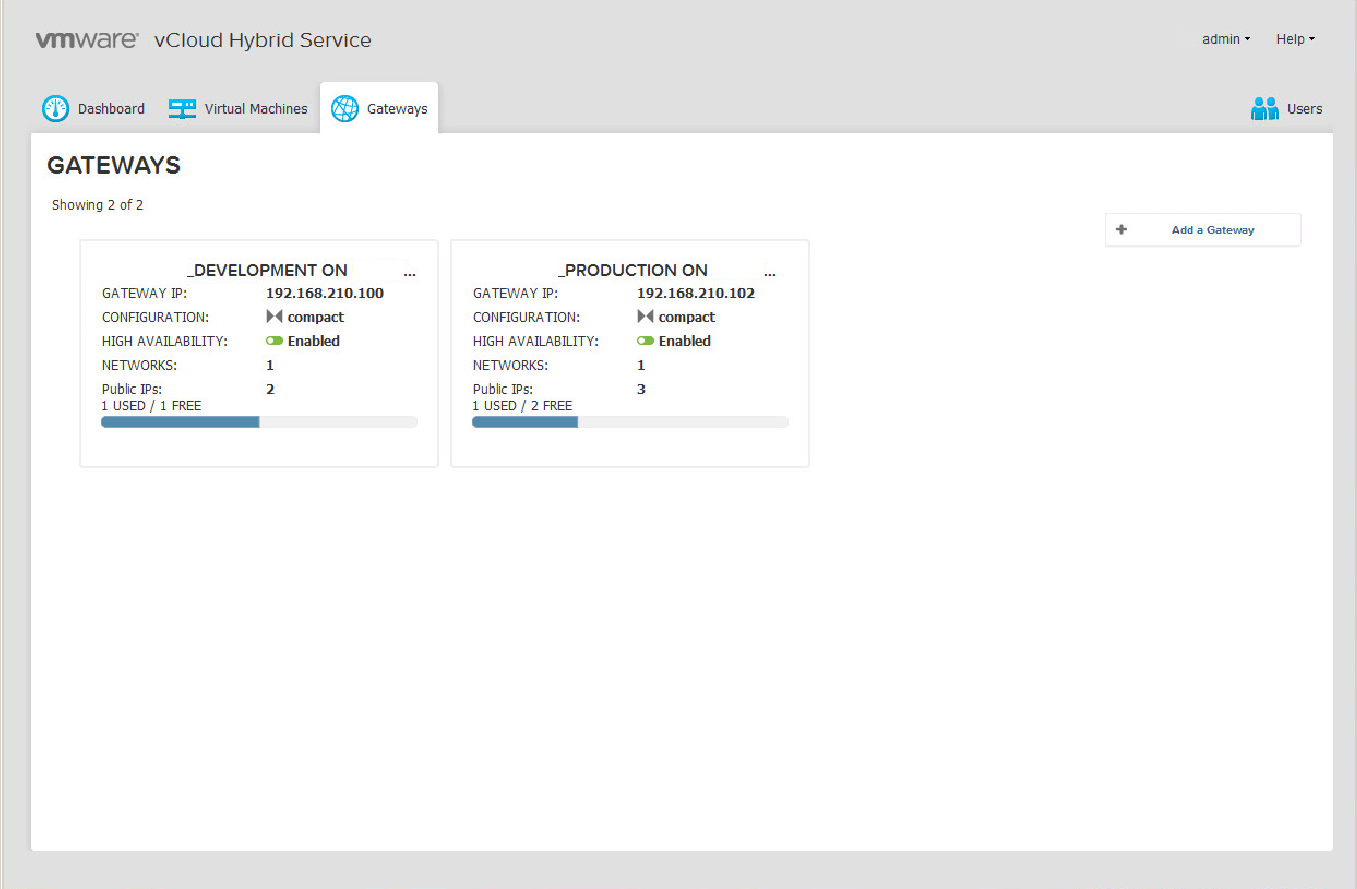Click the VMware logo

point(87,40)
